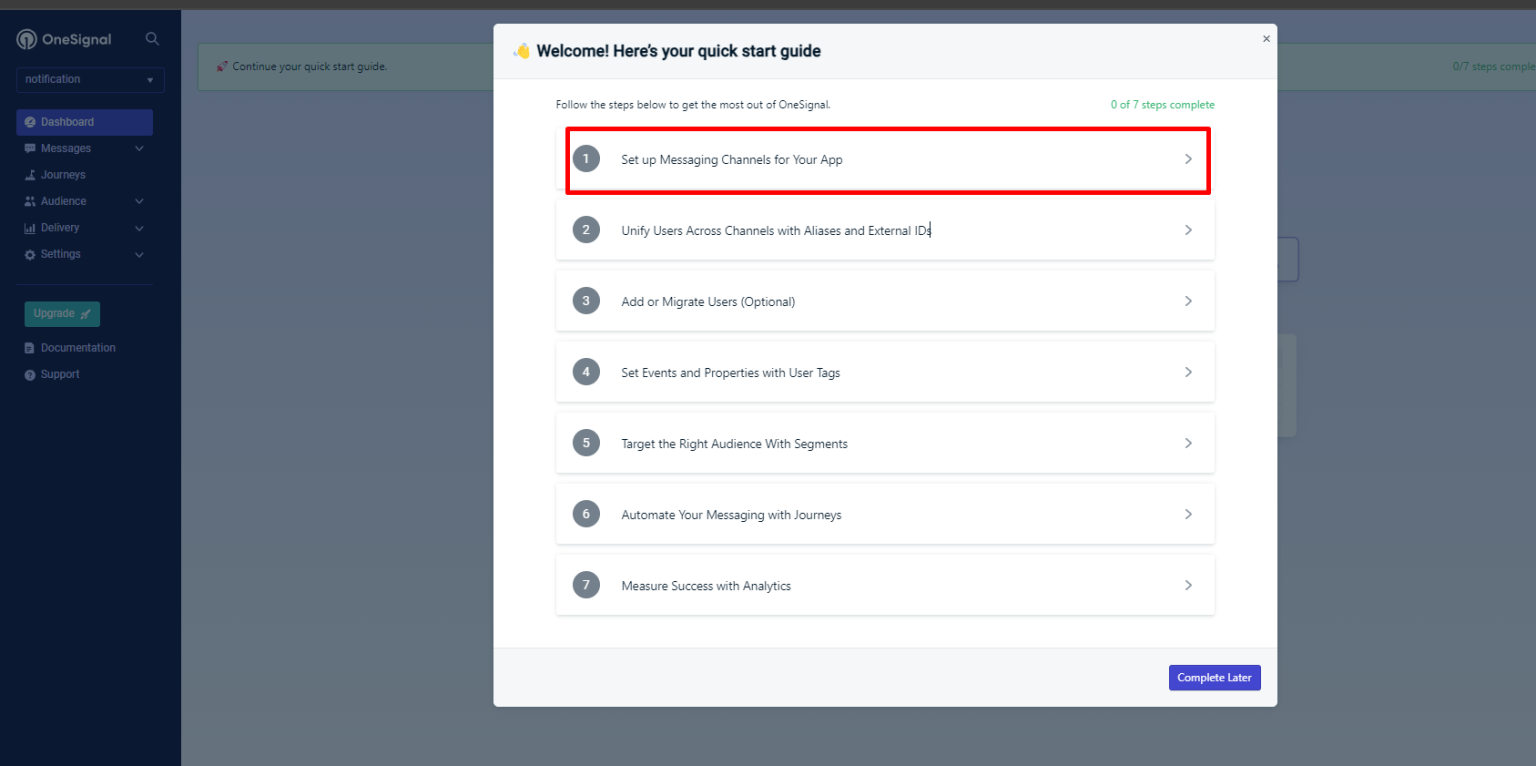This screenshot has width=1536, height=766.
Task: Open the Dashboard menu item
Action: 84,122
